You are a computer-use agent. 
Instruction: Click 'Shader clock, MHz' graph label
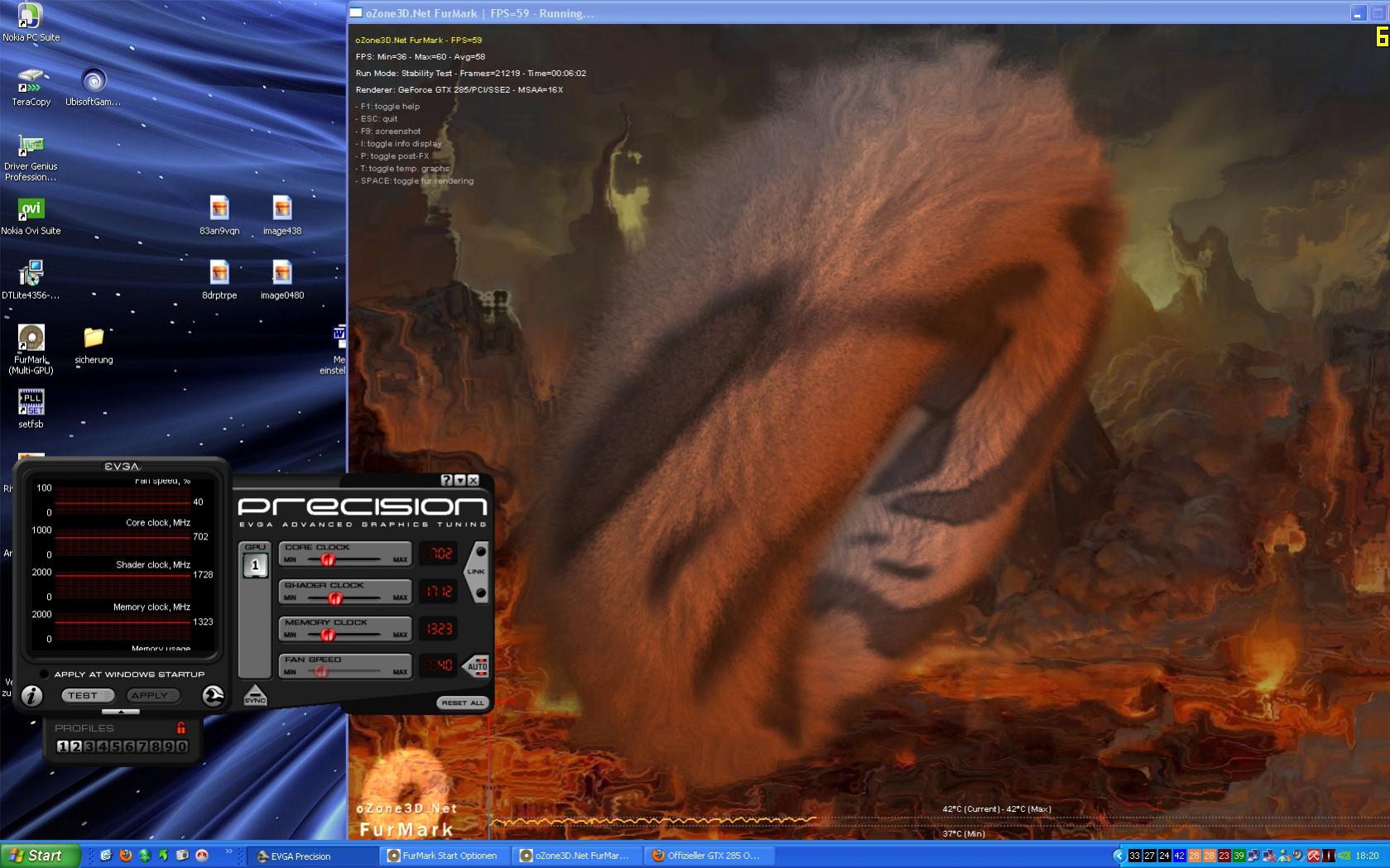(153, 565)
